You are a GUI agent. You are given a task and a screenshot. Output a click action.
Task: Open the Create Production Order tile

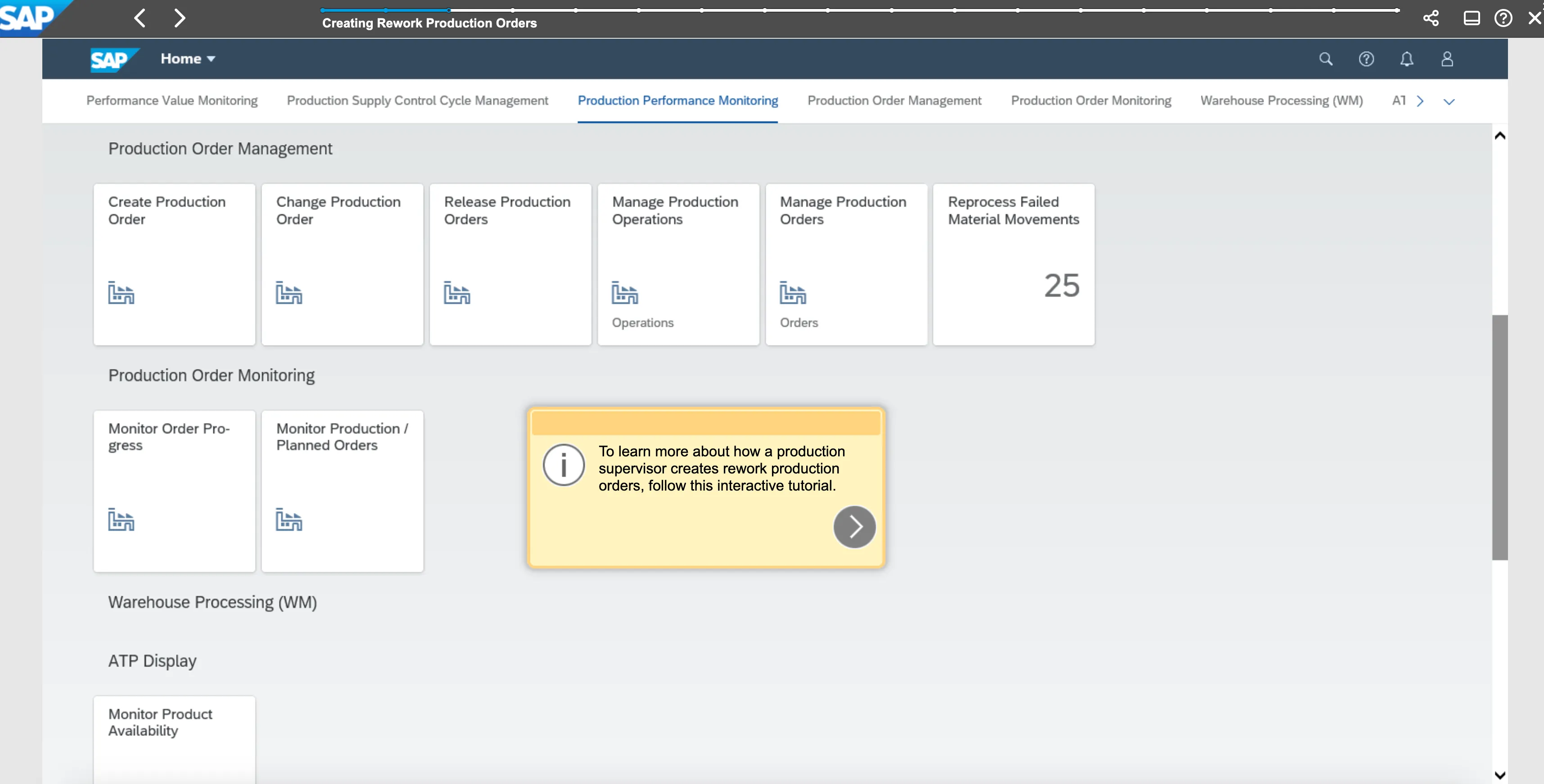(x=174, y=264)
